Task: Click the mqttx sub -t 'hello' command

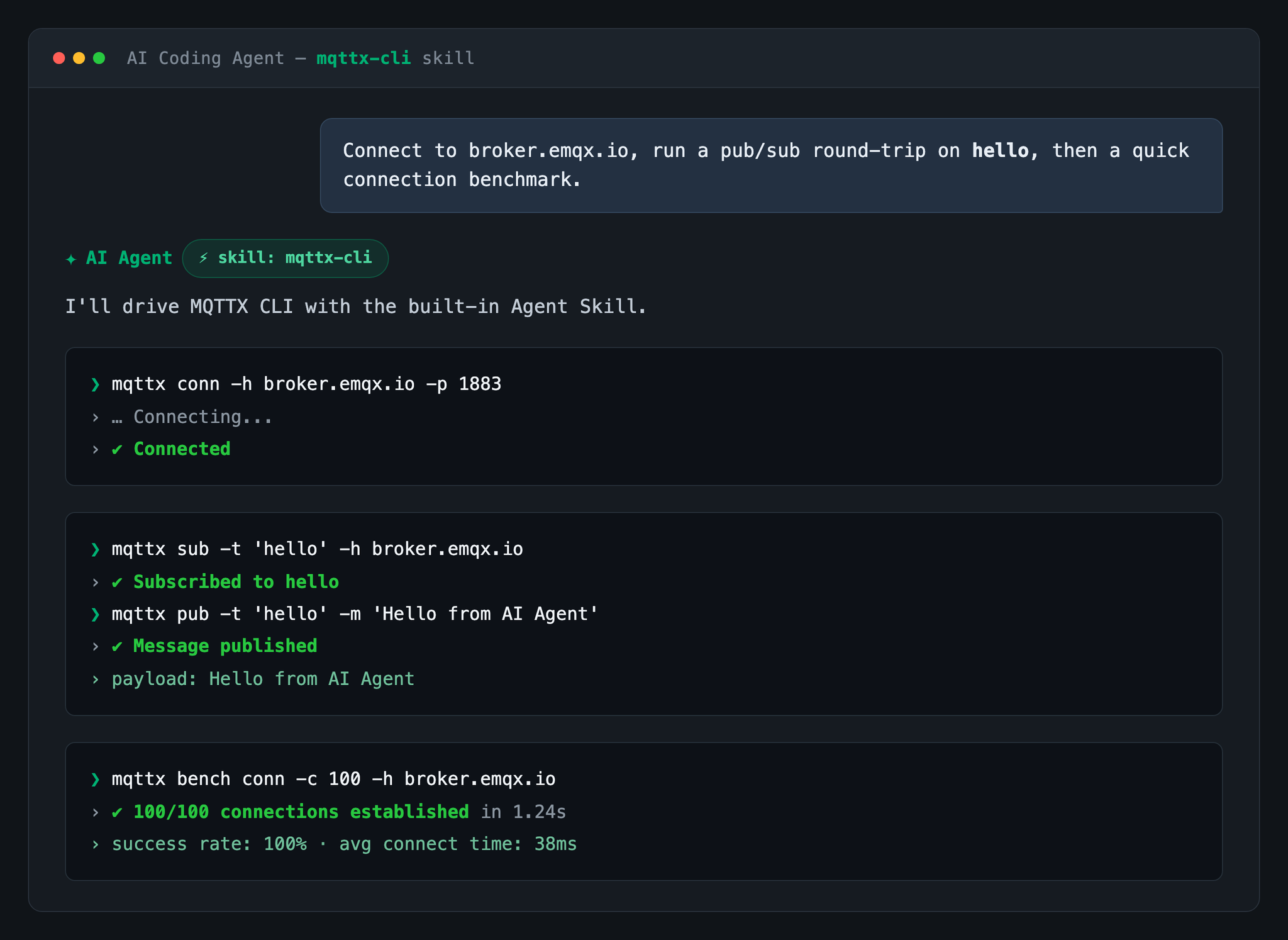Action: 318,549
